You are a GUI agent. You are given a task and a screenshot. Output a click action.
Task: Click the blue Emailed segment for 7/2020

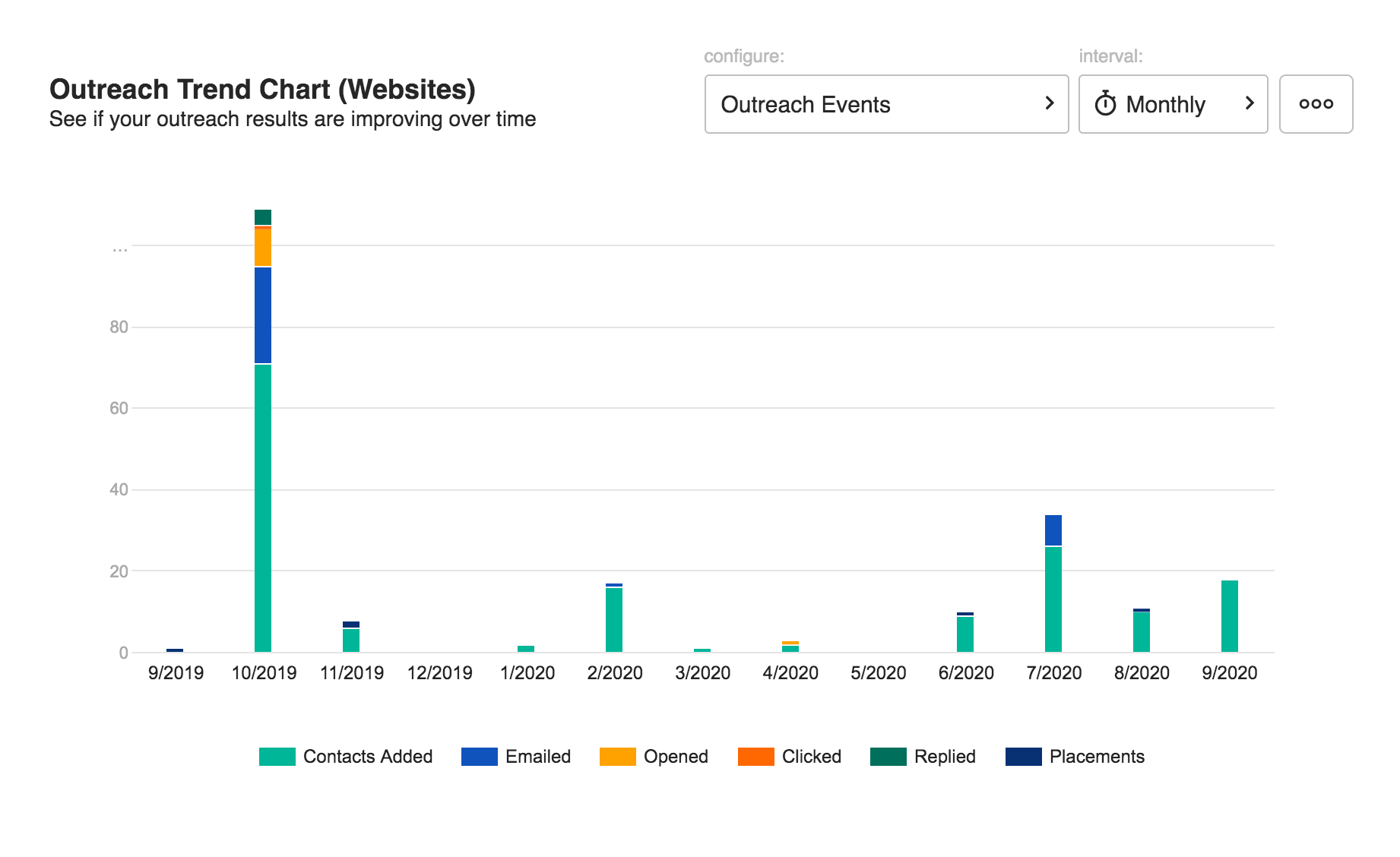pyautogui.click(x=1053, y=530)
